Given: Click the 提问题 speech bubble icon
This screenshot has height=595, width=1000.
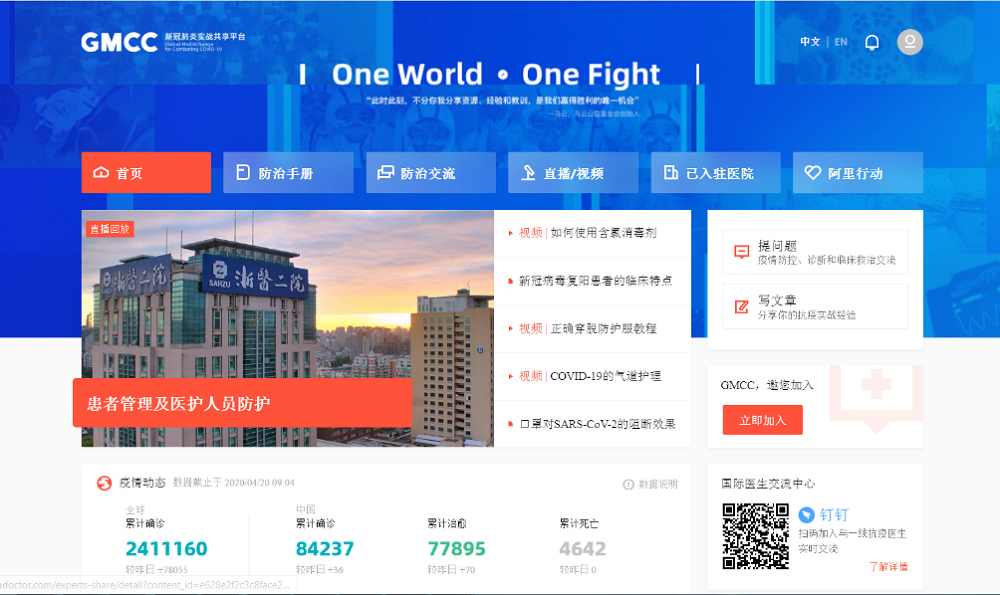Looking at the screenshot, I should [741, 252].
